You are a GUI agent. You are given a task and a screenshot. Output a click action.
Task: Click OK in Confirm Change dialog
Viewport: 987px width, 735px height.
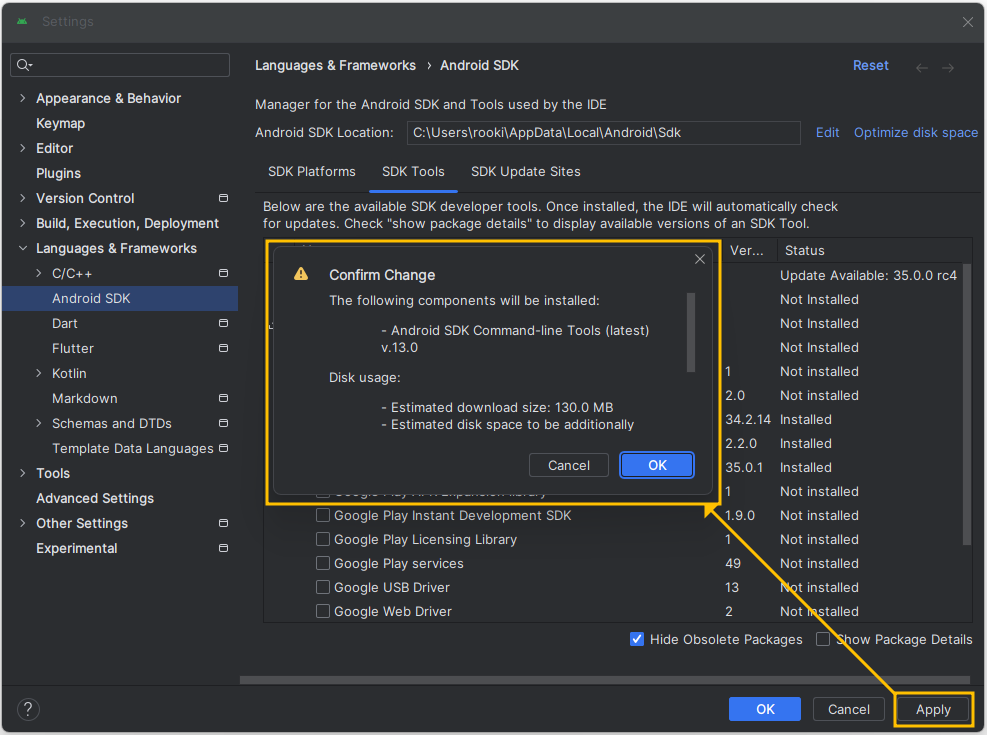657,465
